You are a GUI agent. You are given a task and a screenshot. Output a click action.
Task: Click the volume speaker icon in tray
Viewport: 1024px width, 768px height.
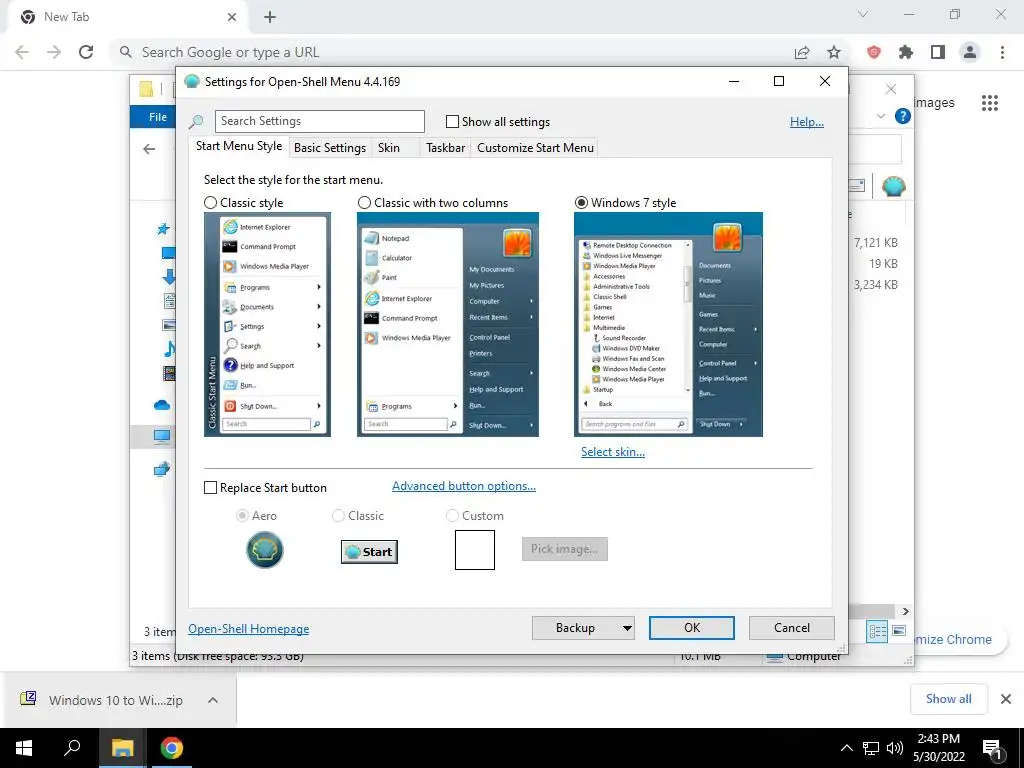click(x=895, y=748)
